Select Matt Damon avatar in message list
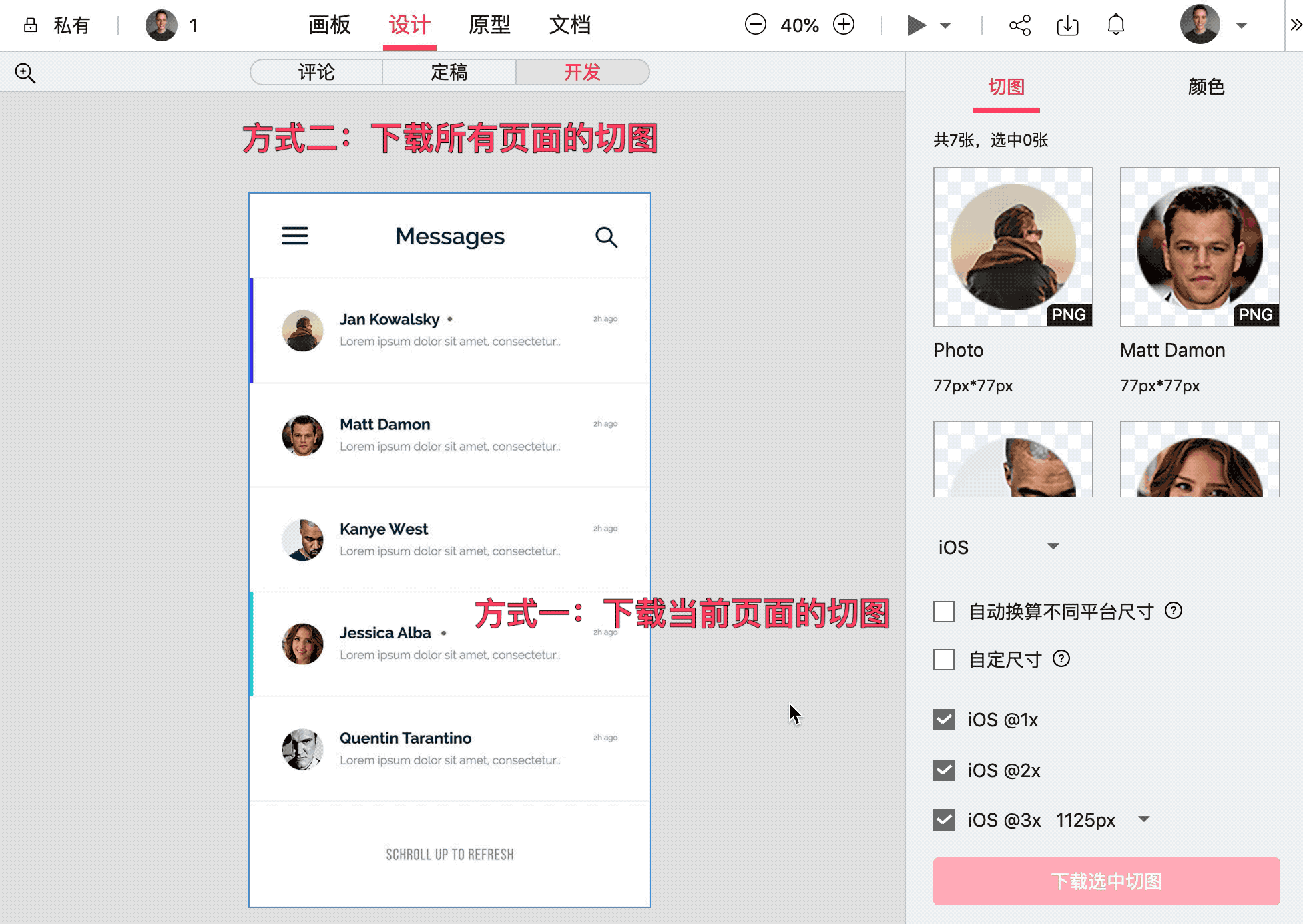 click(x=303, y=435)
